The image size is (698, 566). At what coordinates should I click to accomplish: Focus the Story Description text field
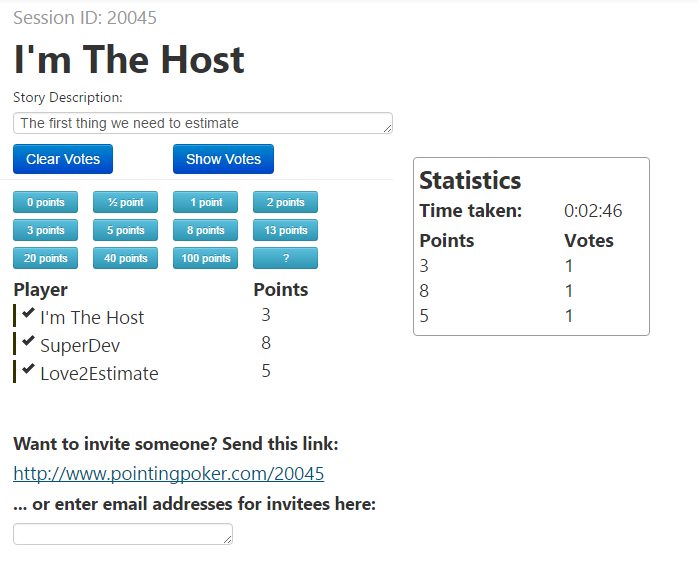[x=202, y=123]
